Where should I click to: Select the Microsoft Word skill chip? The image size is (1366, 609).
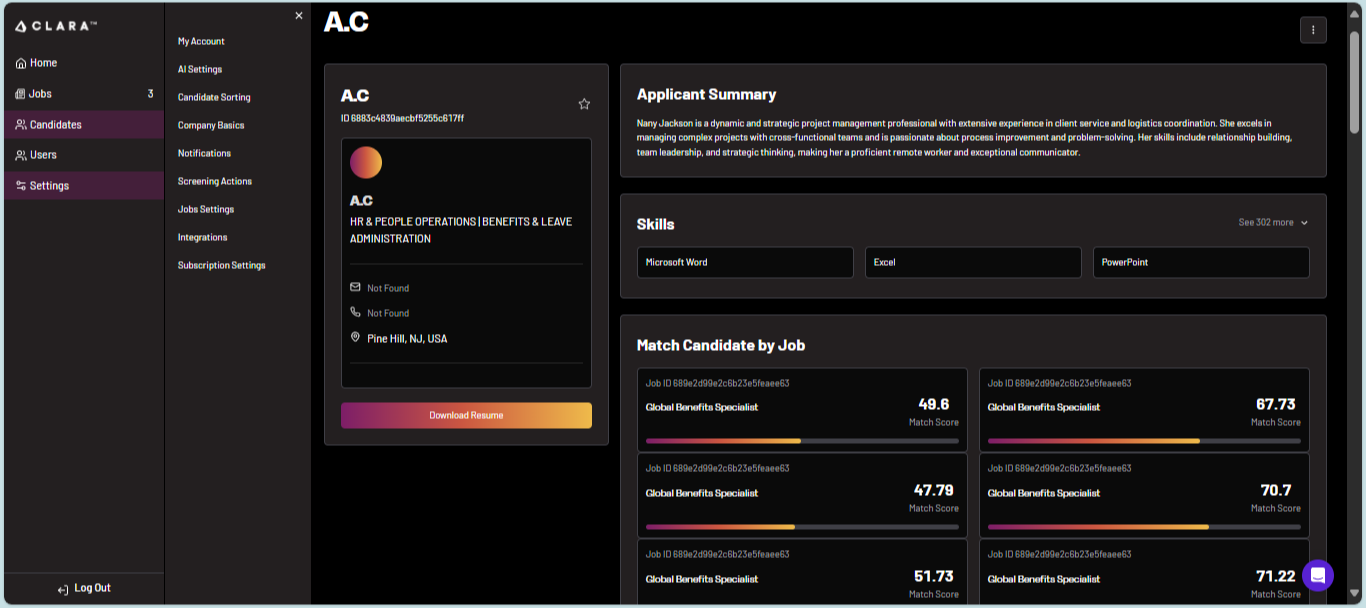745,263
